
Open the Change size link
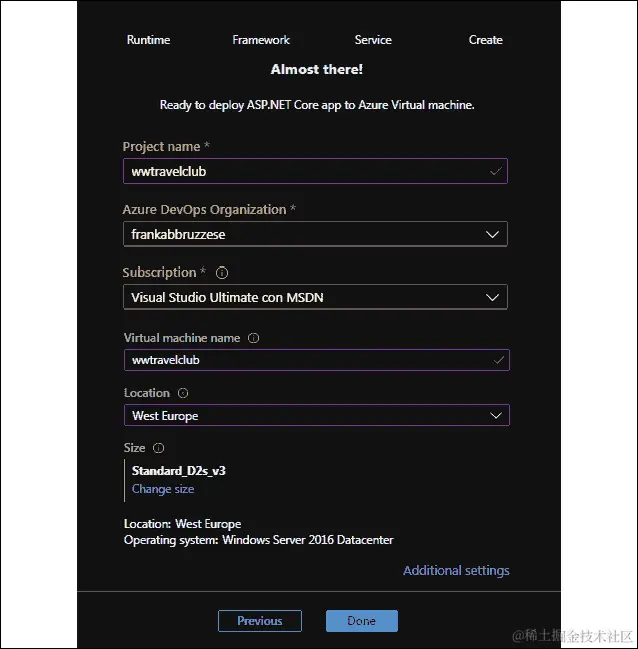tap(163, 489)
